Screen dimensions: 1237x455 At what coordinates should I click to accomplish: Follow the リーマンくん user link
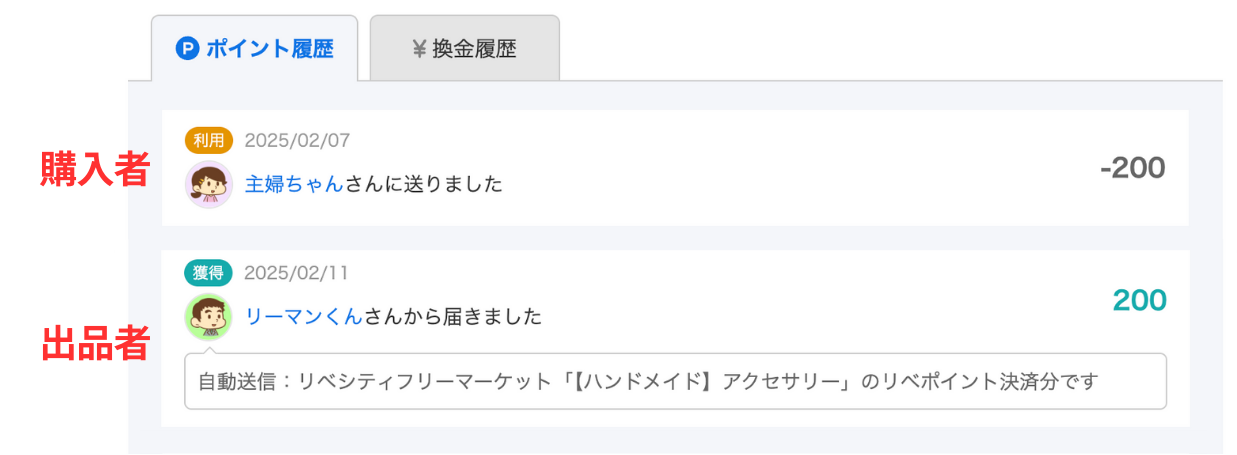304,317
